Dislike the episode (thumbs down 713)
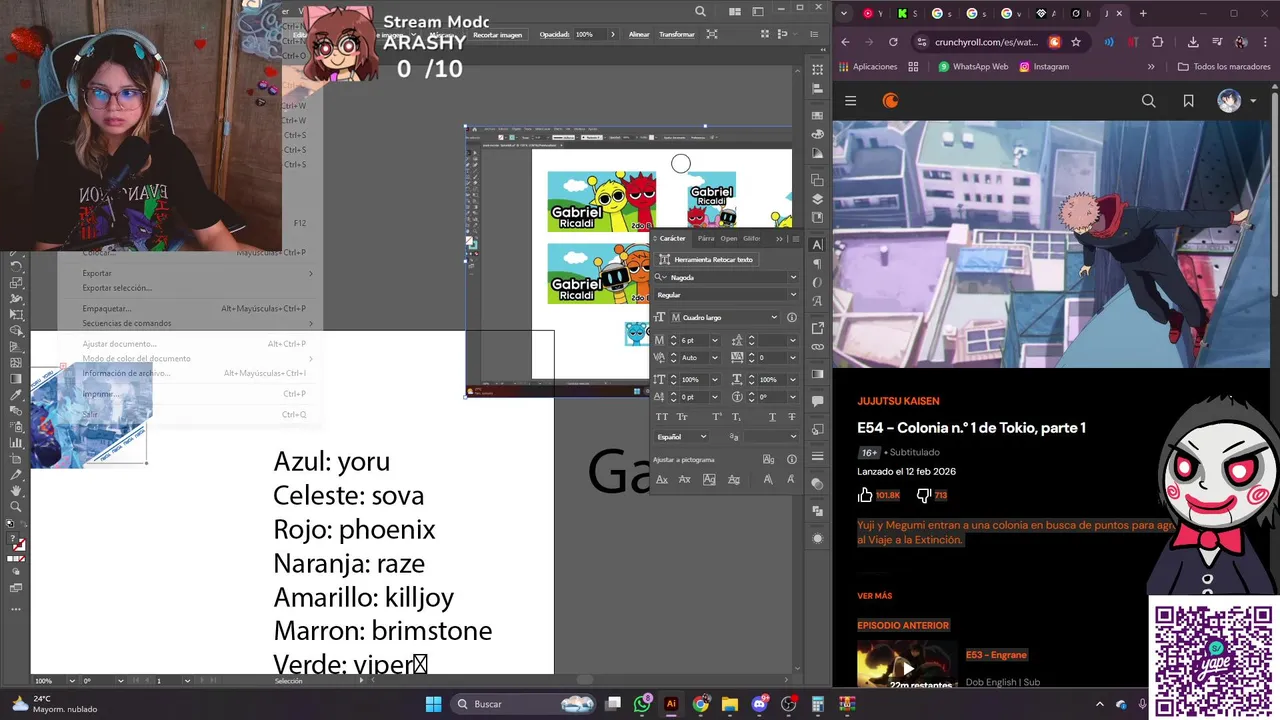The height and width of the screenshot is (720, 1280). pos(923,494)
